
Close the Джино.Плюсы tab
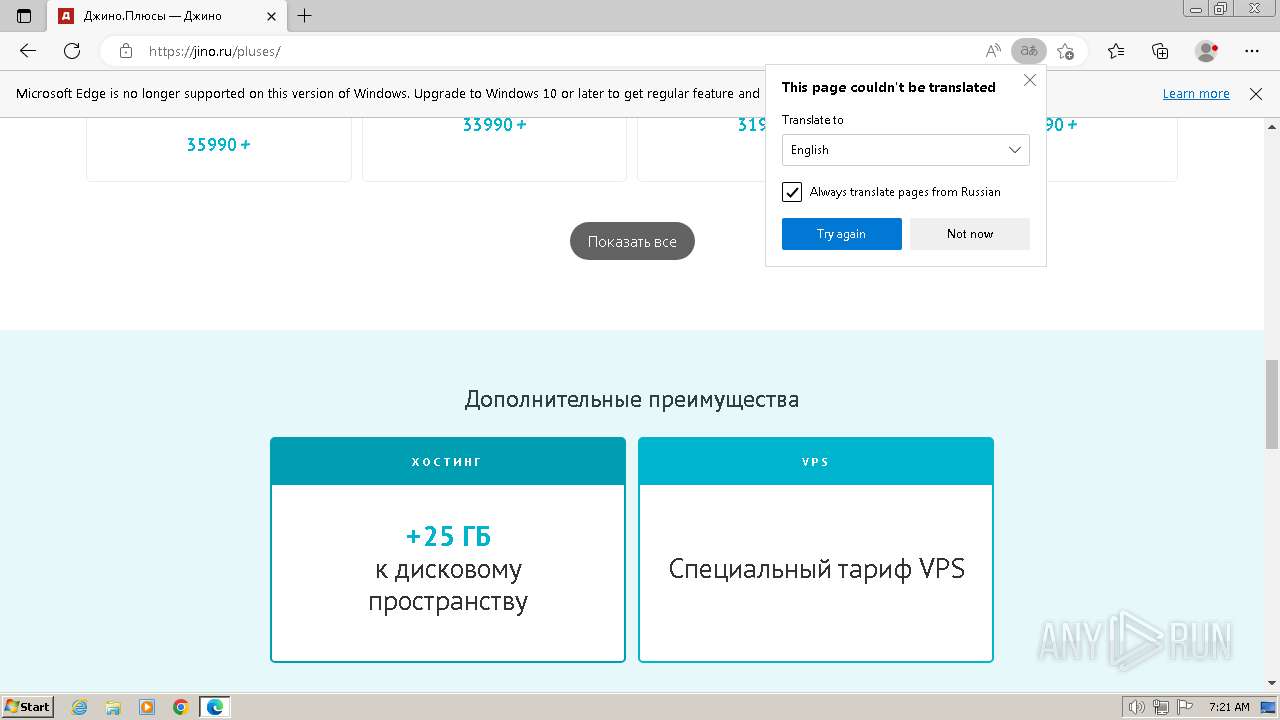pos(271,16)
